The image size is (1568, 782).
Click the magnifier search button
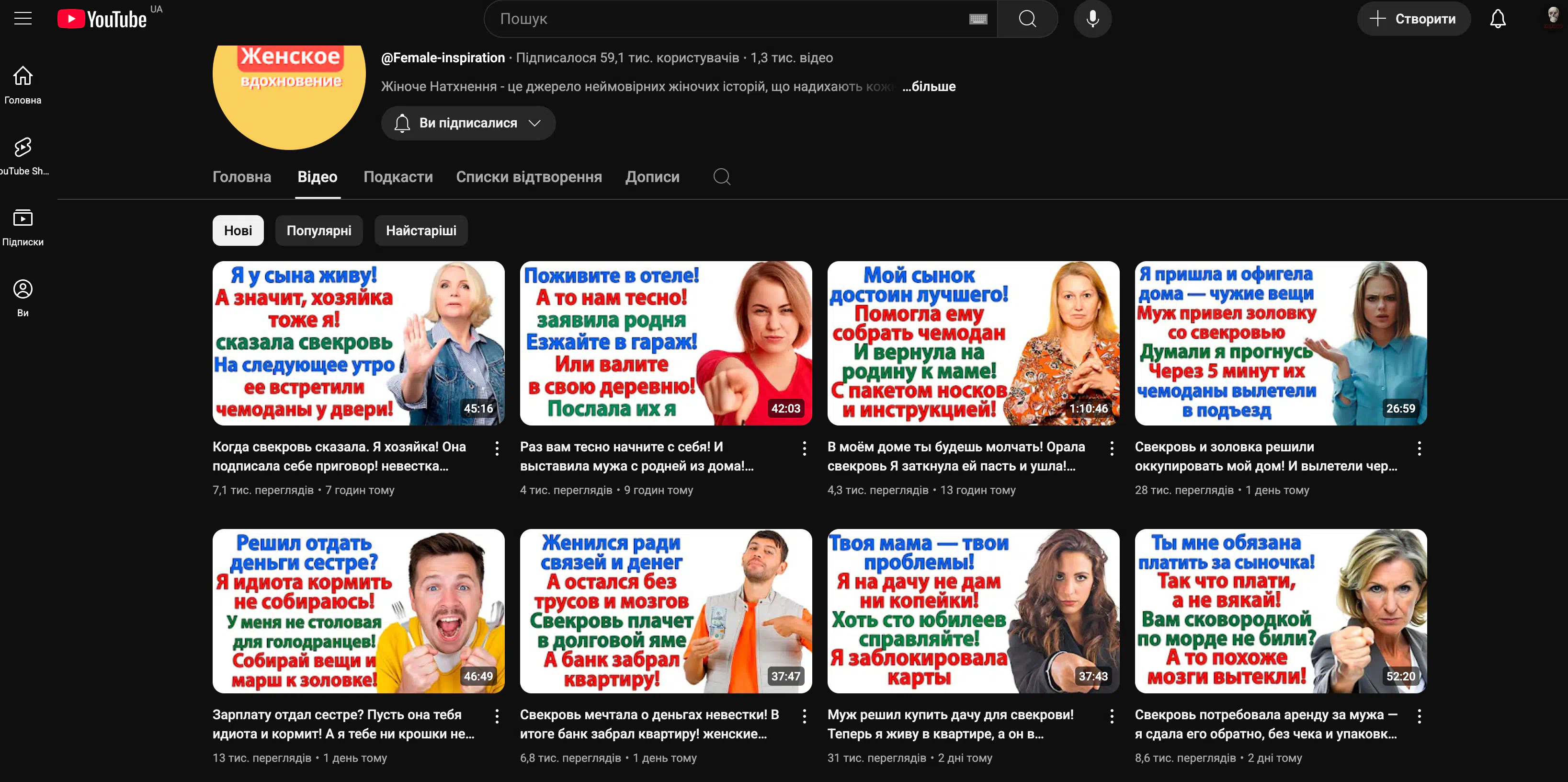pos(1027,19)
